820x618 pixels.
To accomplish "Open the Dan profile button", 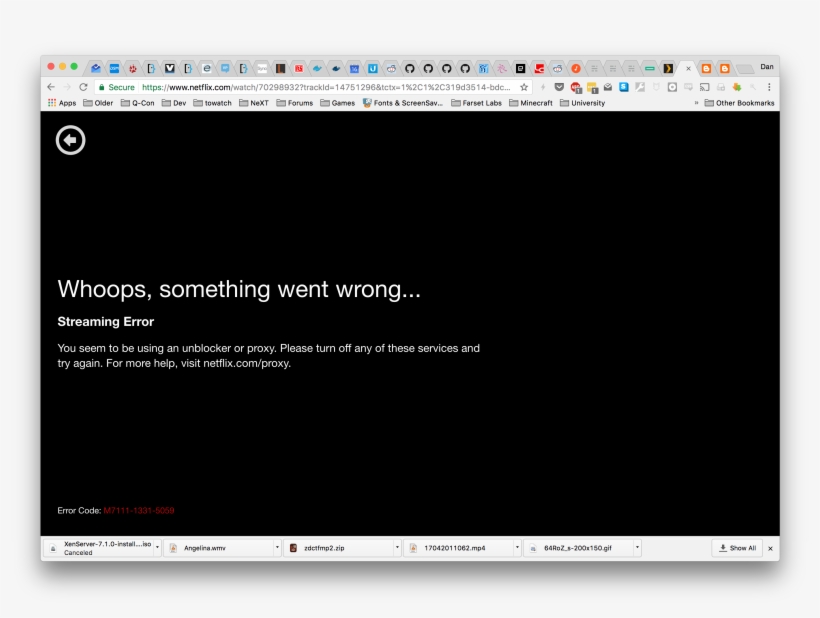I will point(767,67).
